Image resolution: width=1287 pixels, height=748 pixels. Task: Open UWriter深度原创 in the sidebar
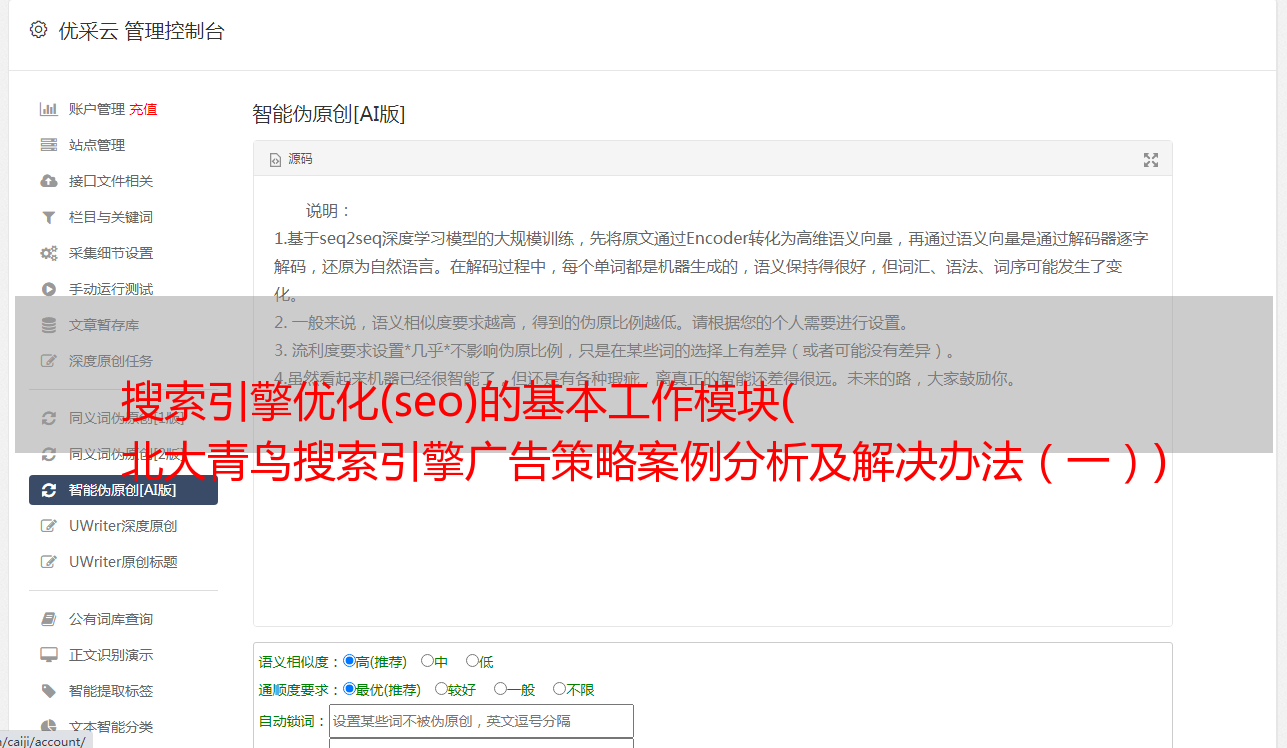click(x=123, y=526)
